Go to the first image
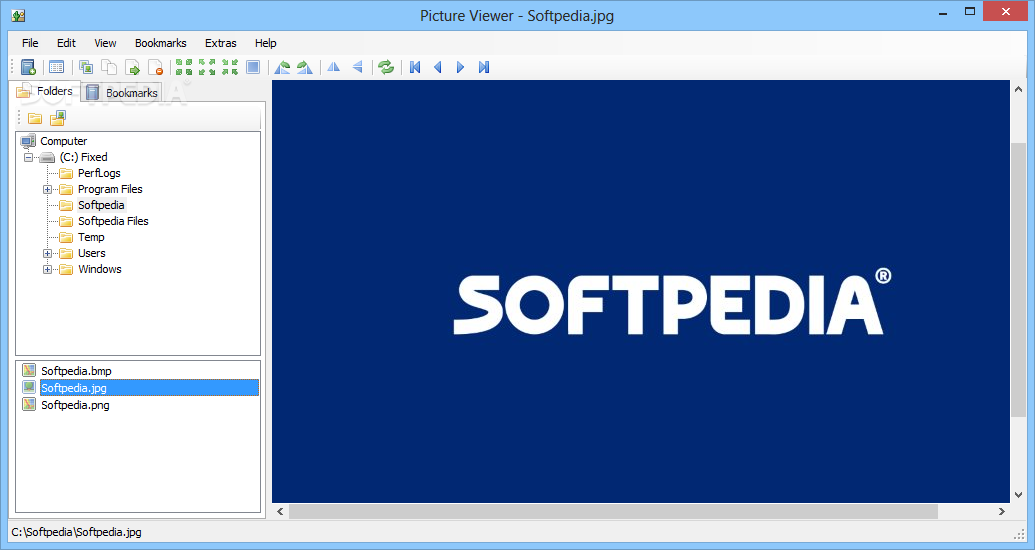Viewport: 1035px width, 550px height. [415, 67]
